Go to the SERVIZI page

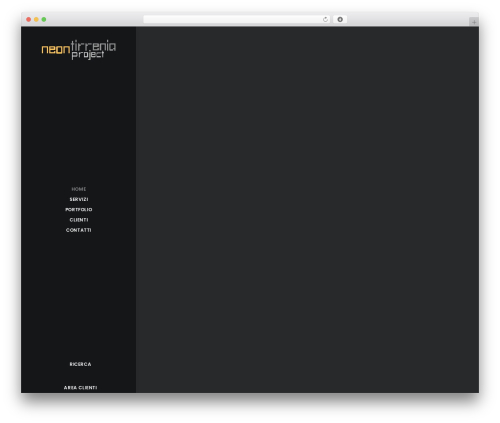79,199
